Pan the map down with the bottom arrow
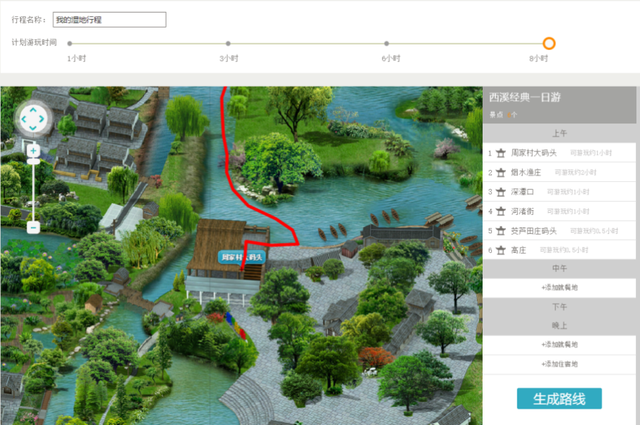The image size is (640, 425). pyautogui.click(x=33, y=128)
